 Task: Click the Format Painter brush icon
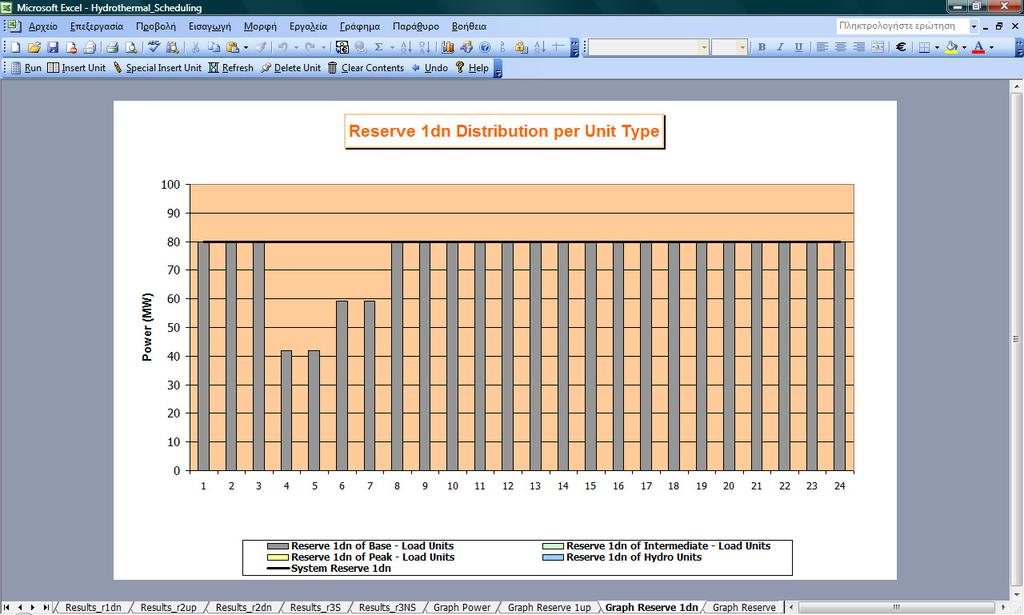pyautogui.click(x=261, y=47)
